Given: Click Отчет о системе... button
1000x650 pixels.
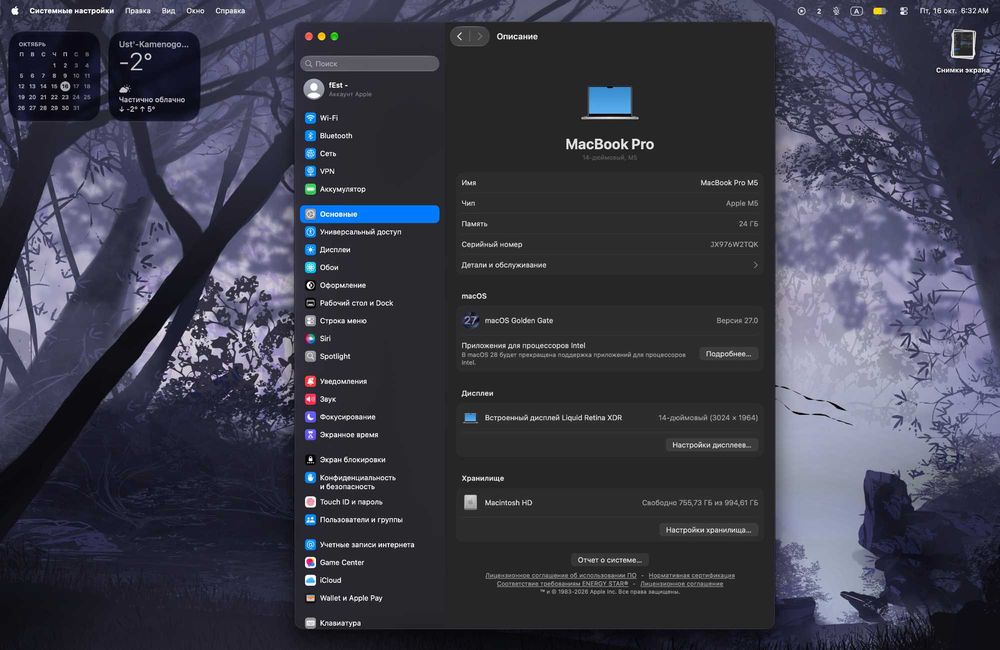Looking at the screenshot, I should point(610,560).
